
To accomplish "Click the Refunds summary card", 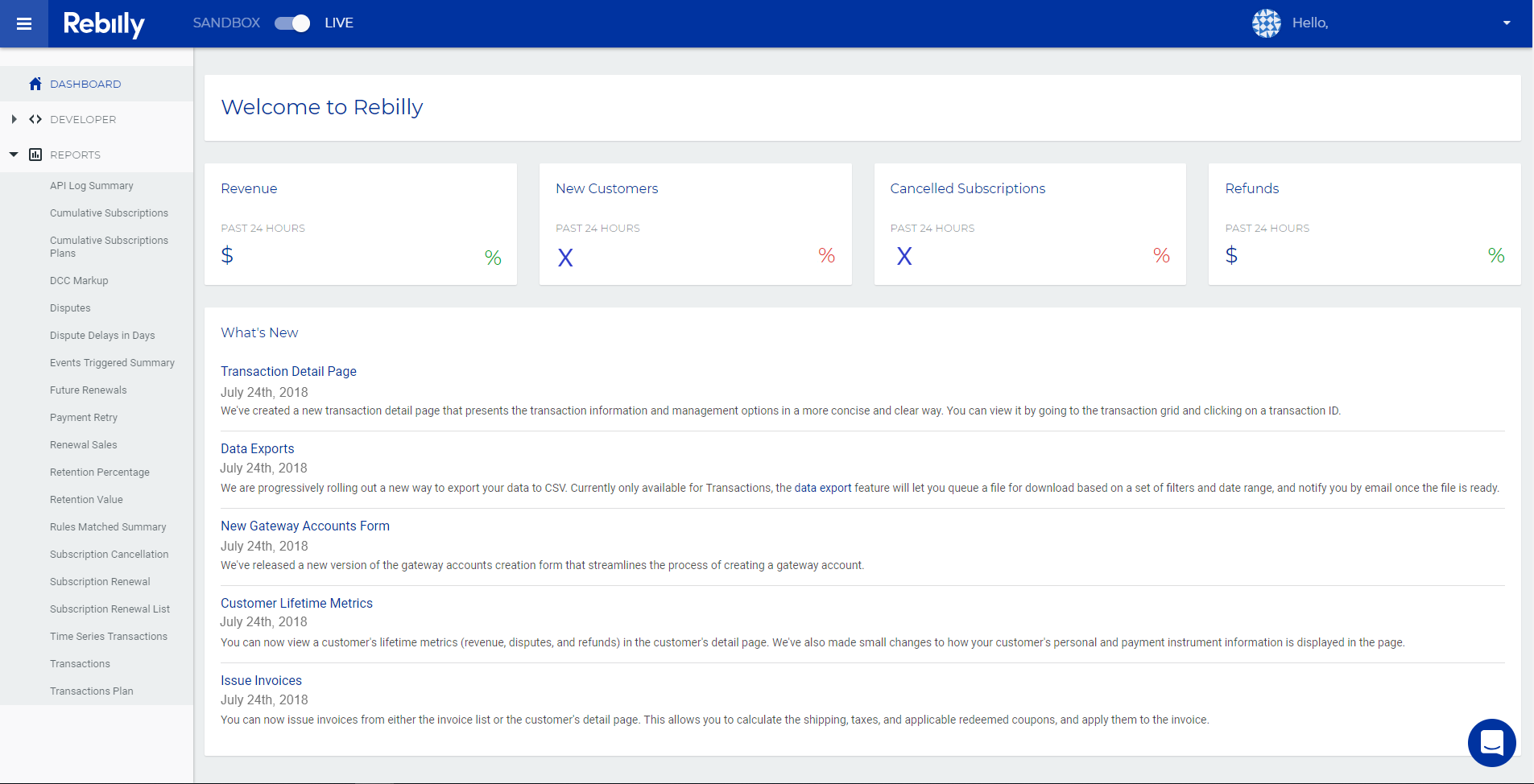I will point(1364,224).
